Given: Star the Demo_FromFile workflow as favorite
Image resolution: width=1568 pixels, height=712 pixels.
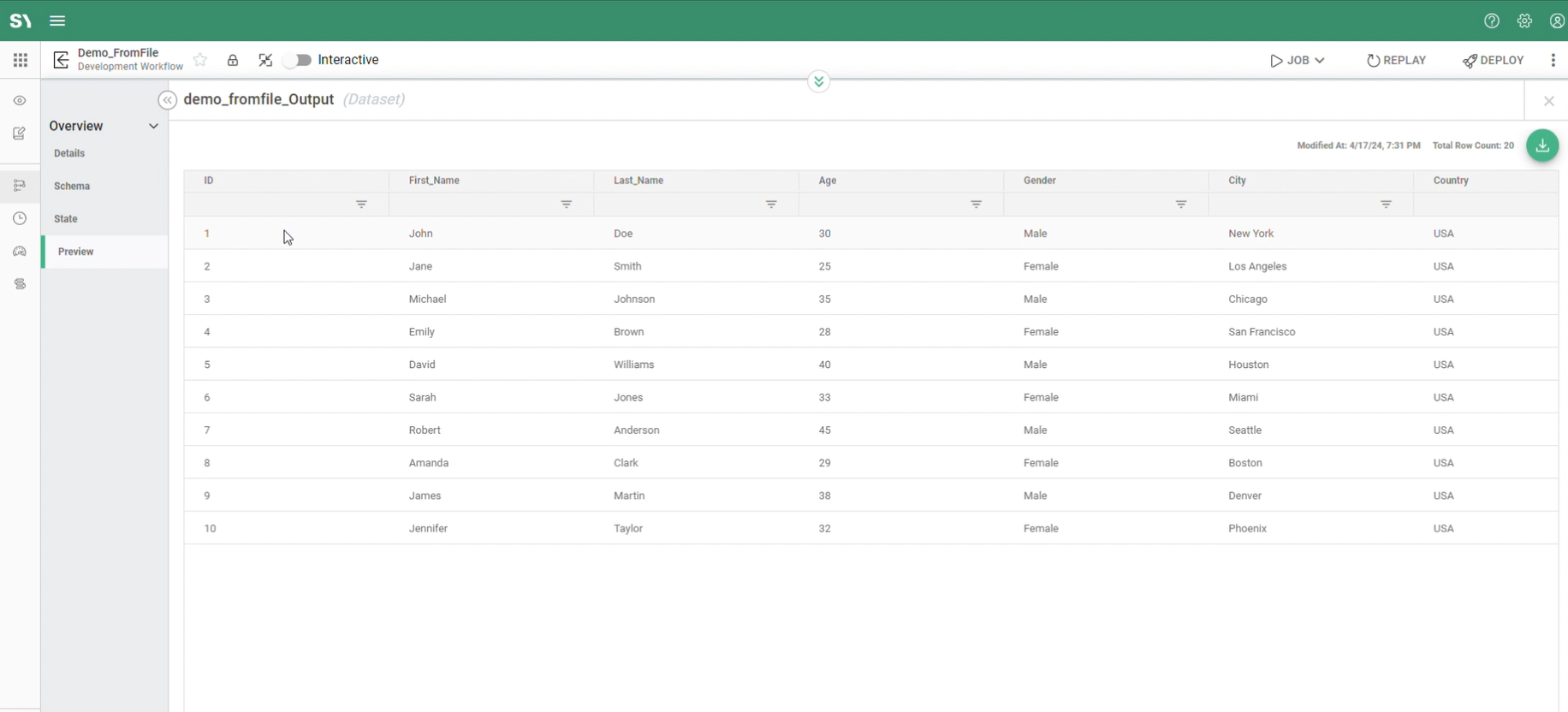Looking at the screenshot, I should 200,60.
